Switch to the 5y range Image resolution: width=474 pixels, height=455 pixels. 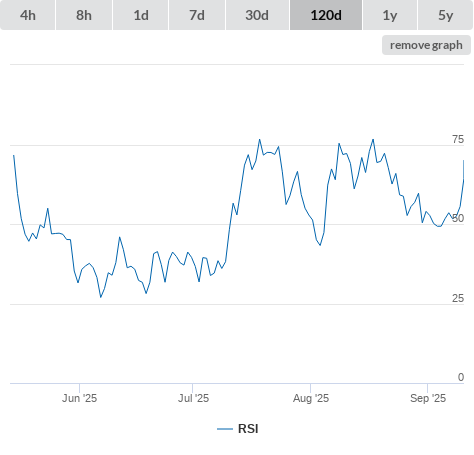click(445, 15)
